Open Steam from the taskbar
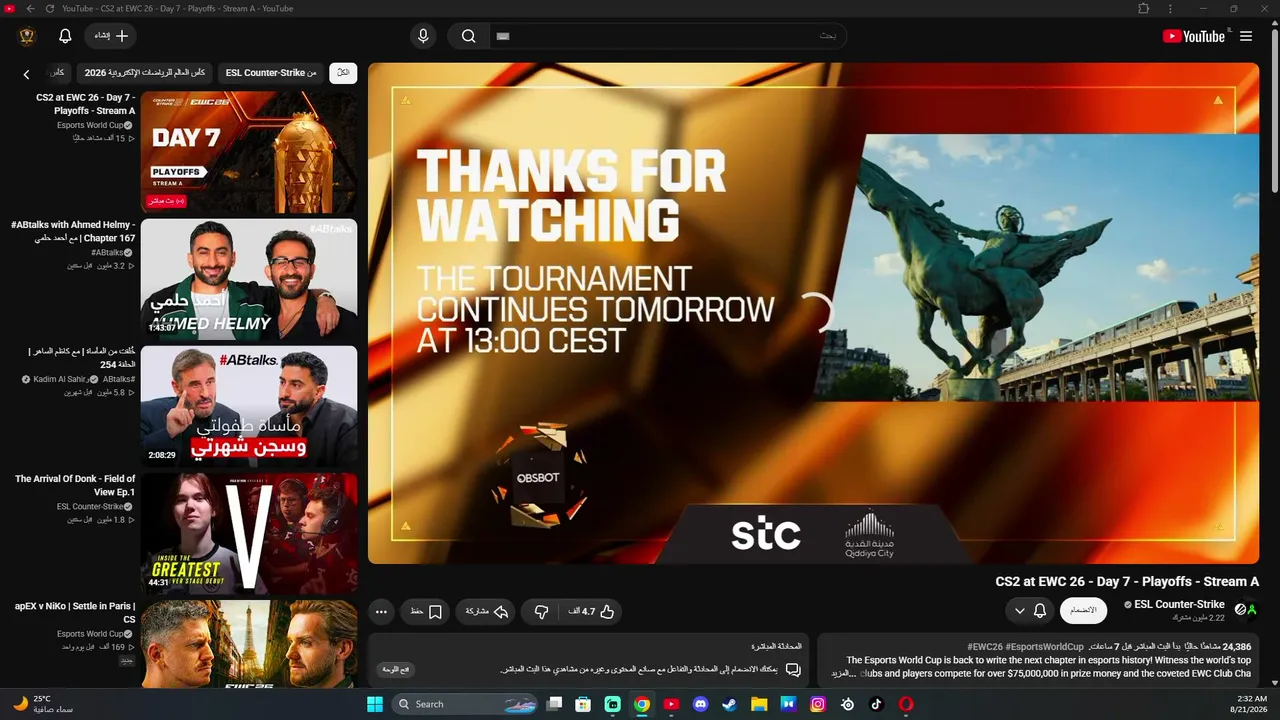Viewport: 1280px width, 720px height. pos(729,704)
